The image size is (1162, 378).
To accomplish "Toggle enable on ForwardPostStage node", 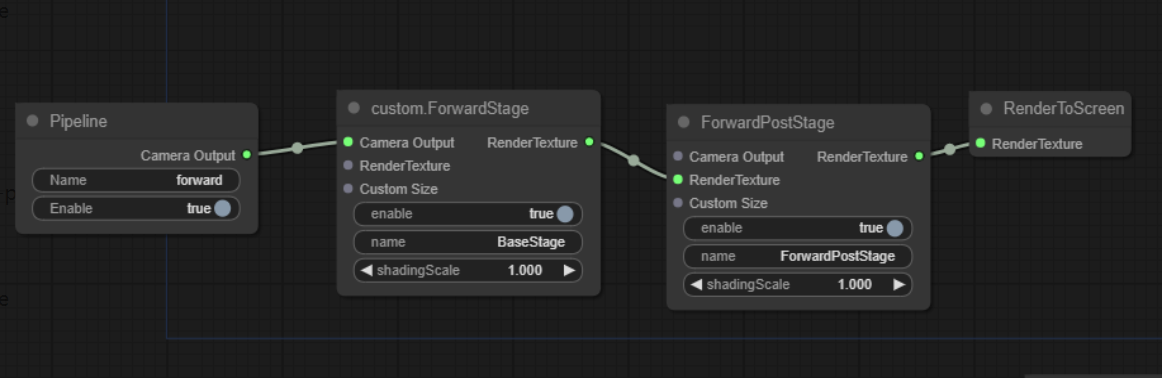I will [894, 228].
